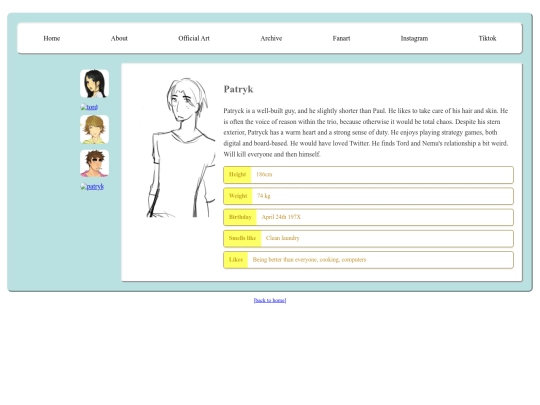Click the Patryck biography paragraph
Image resolution: width=540 pixels, height=405 pixels.
coord(366,133)
